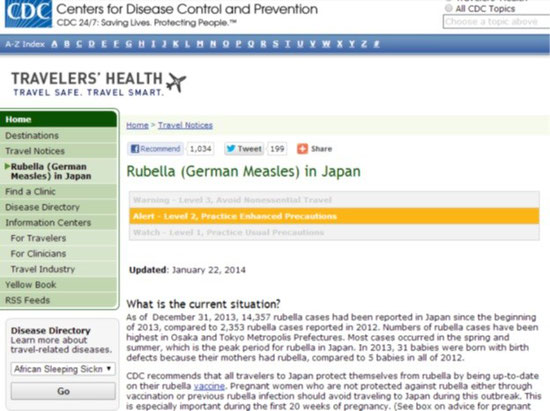The width and height of the screenshot is (550, 411).
Task: Open Travel Industry sub-item
Action: click(x=58, y=269)
